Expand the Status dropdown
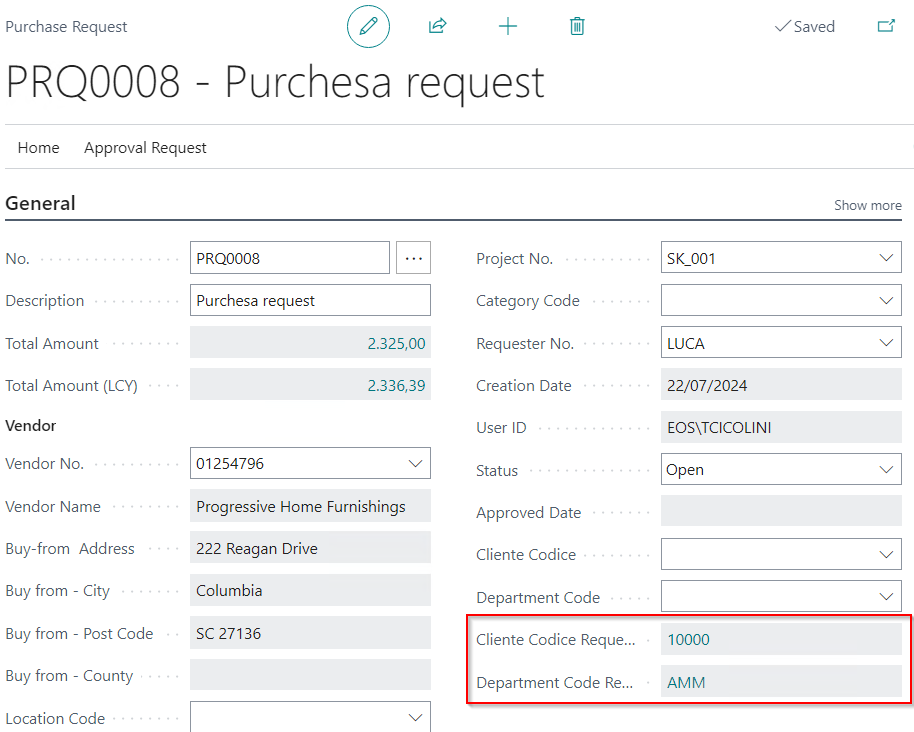Viewport: 914px width, 732px height. click(x=886, y=469)
